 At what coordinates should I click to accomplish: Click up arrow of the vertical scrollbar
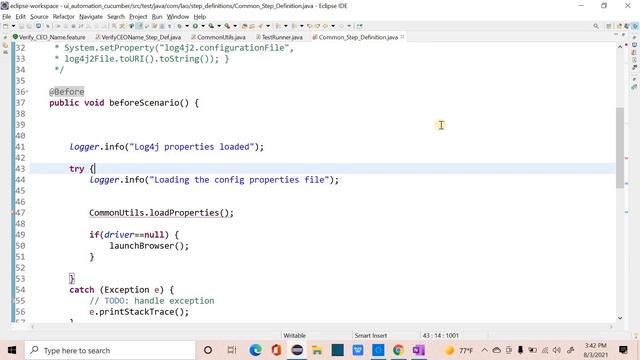(x=620, y=47)
